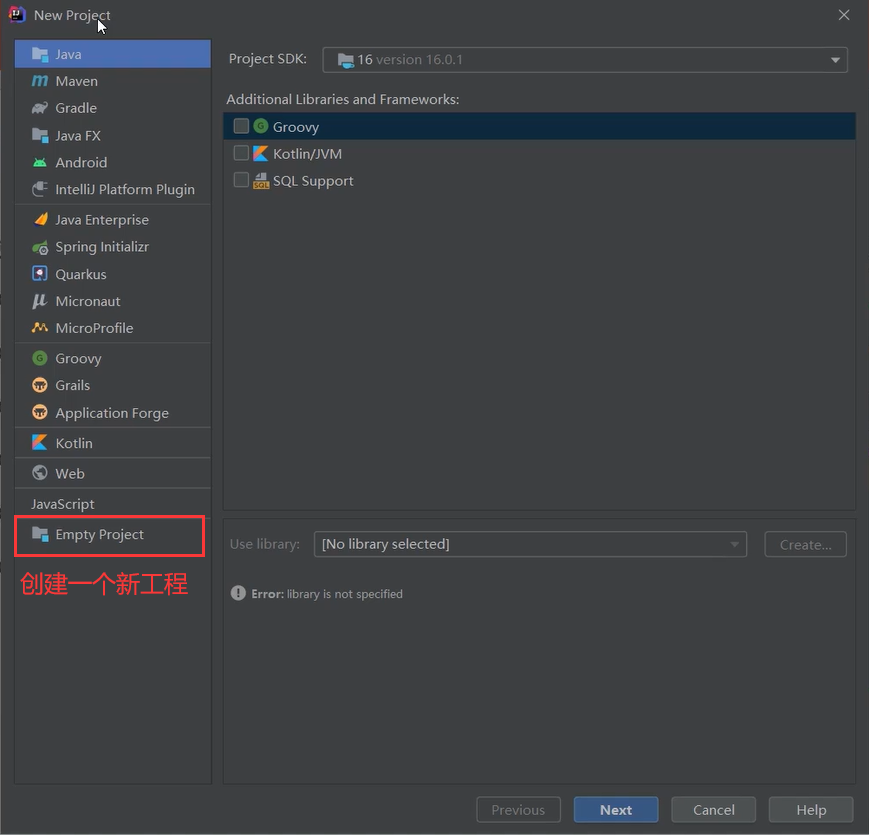
Task: Choose Grails in the project list
Action: pyautogui.click(x=113, y=385)
